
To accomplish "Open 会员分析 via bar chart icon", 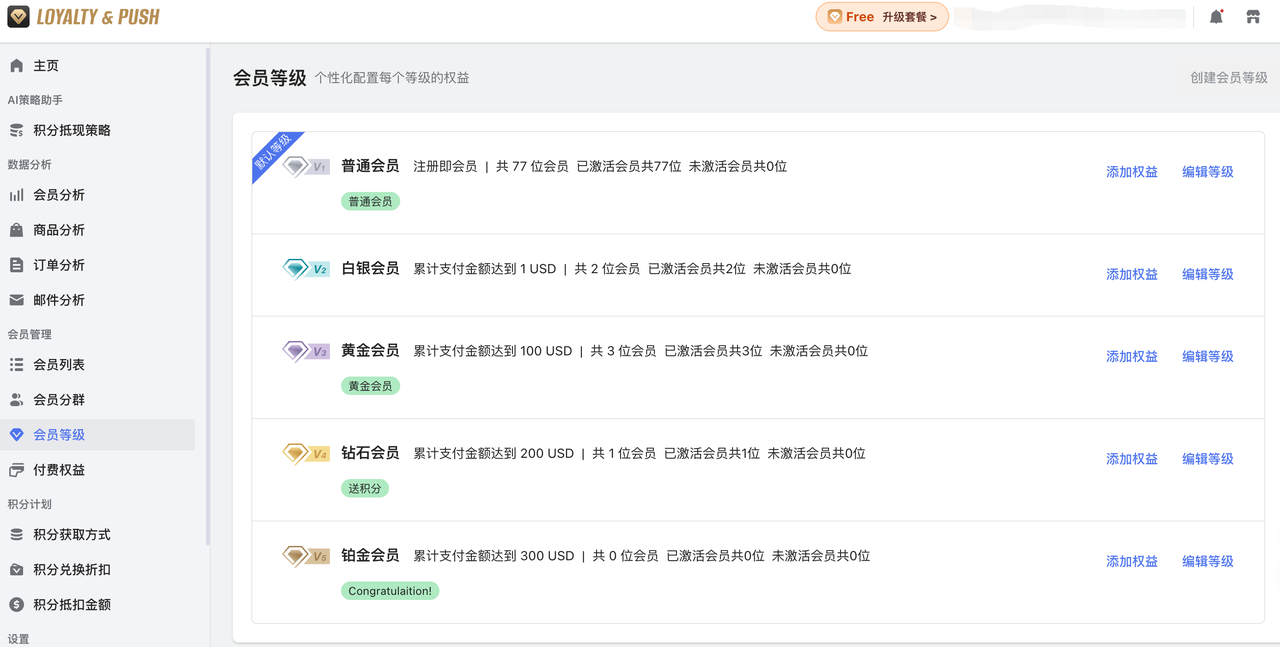I will pyautogui.click(x=18, y=194).
